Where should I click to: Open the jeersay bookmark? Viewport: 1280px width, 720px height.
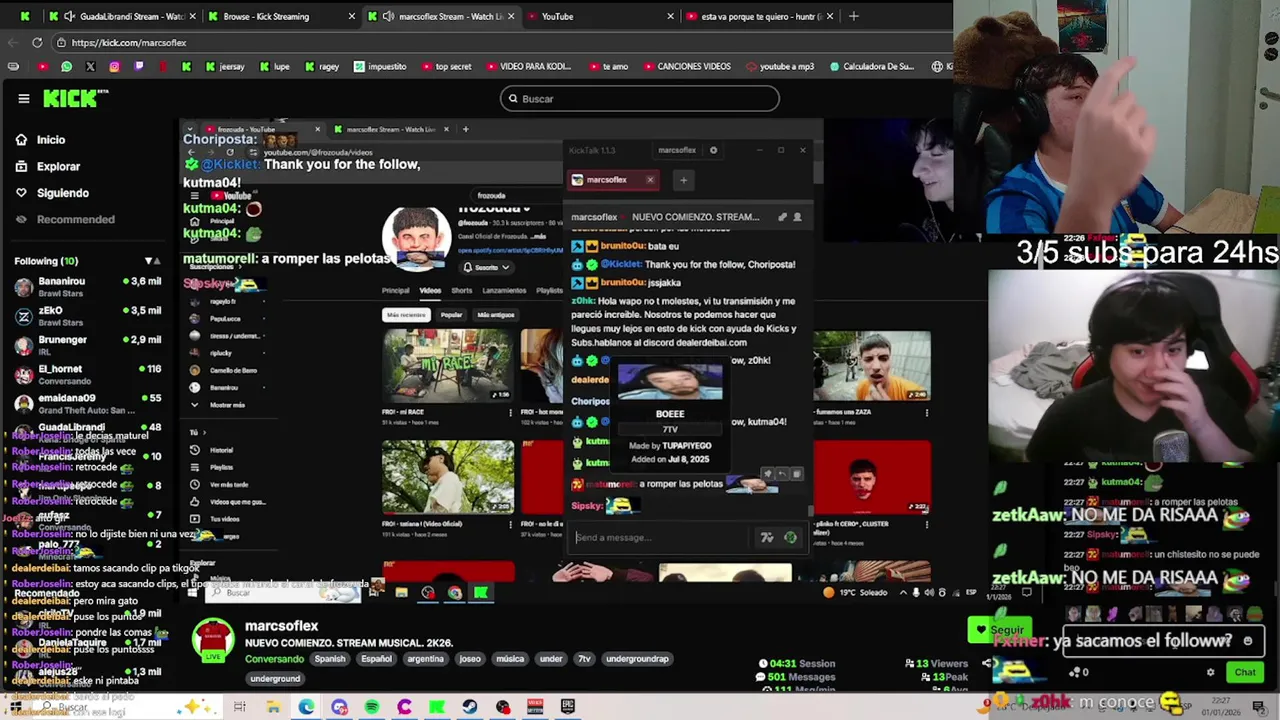224,66
